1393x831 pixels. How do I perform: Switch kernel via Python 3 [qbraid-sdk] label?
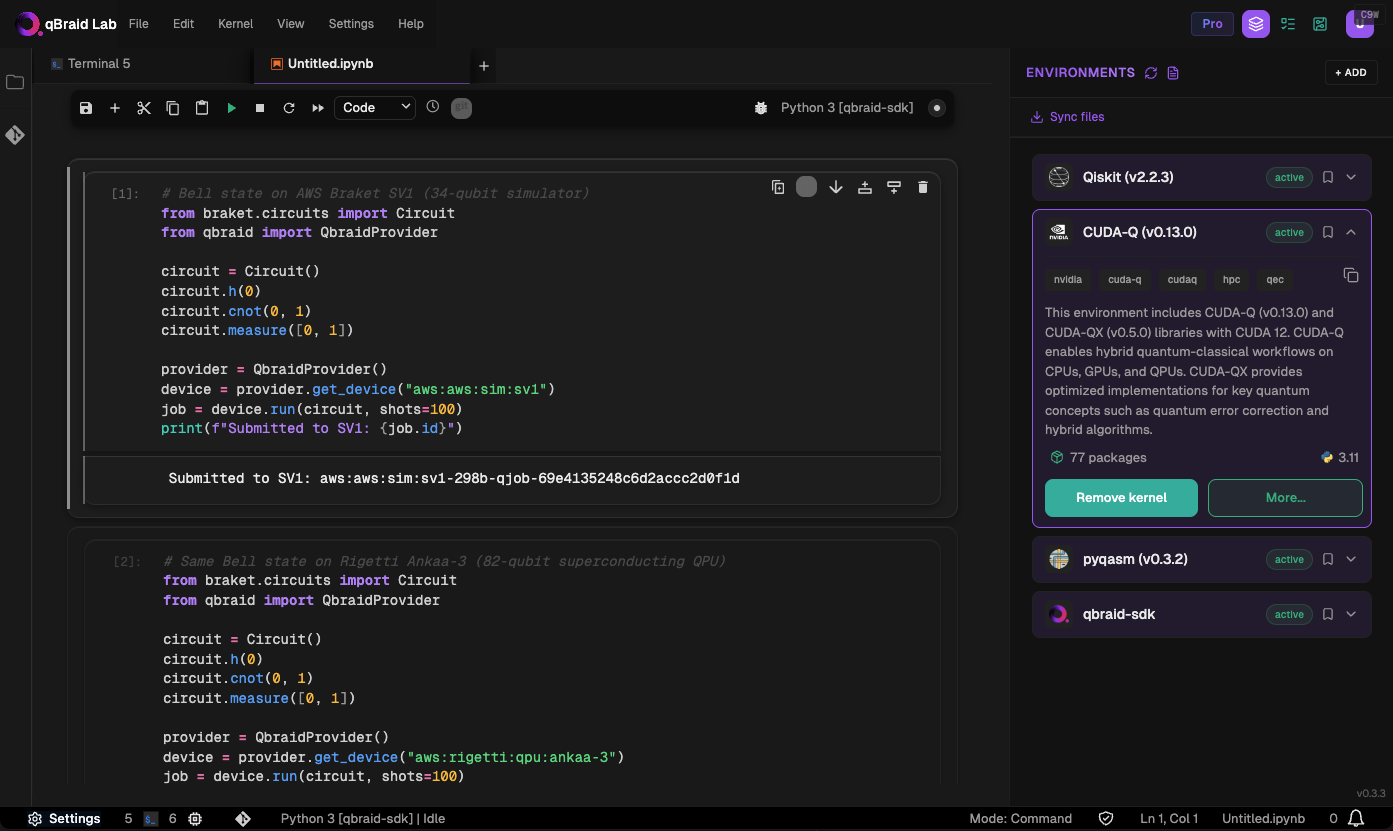(847, 108)
